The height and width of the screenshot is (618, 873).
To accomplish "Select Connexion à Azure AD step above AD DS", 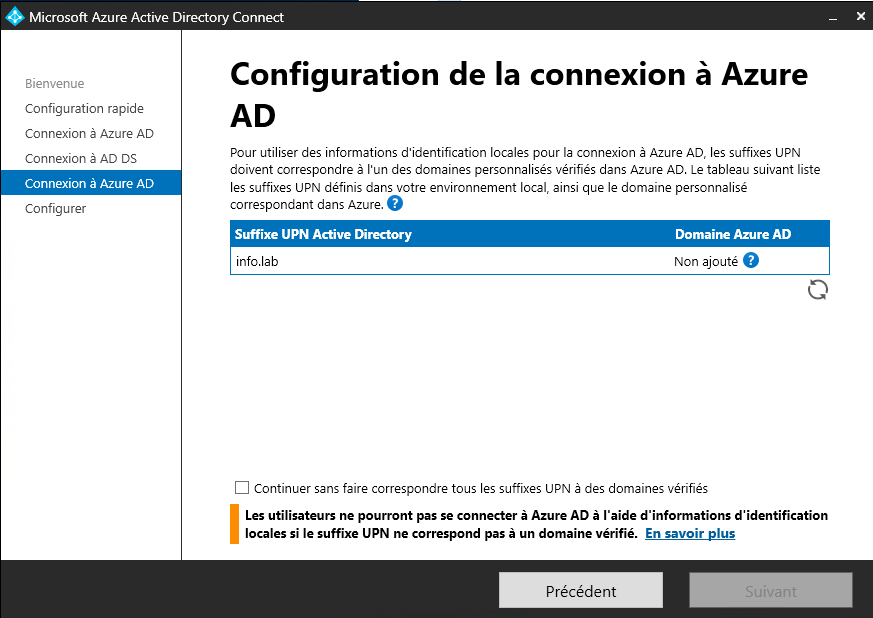I will 89,134.
